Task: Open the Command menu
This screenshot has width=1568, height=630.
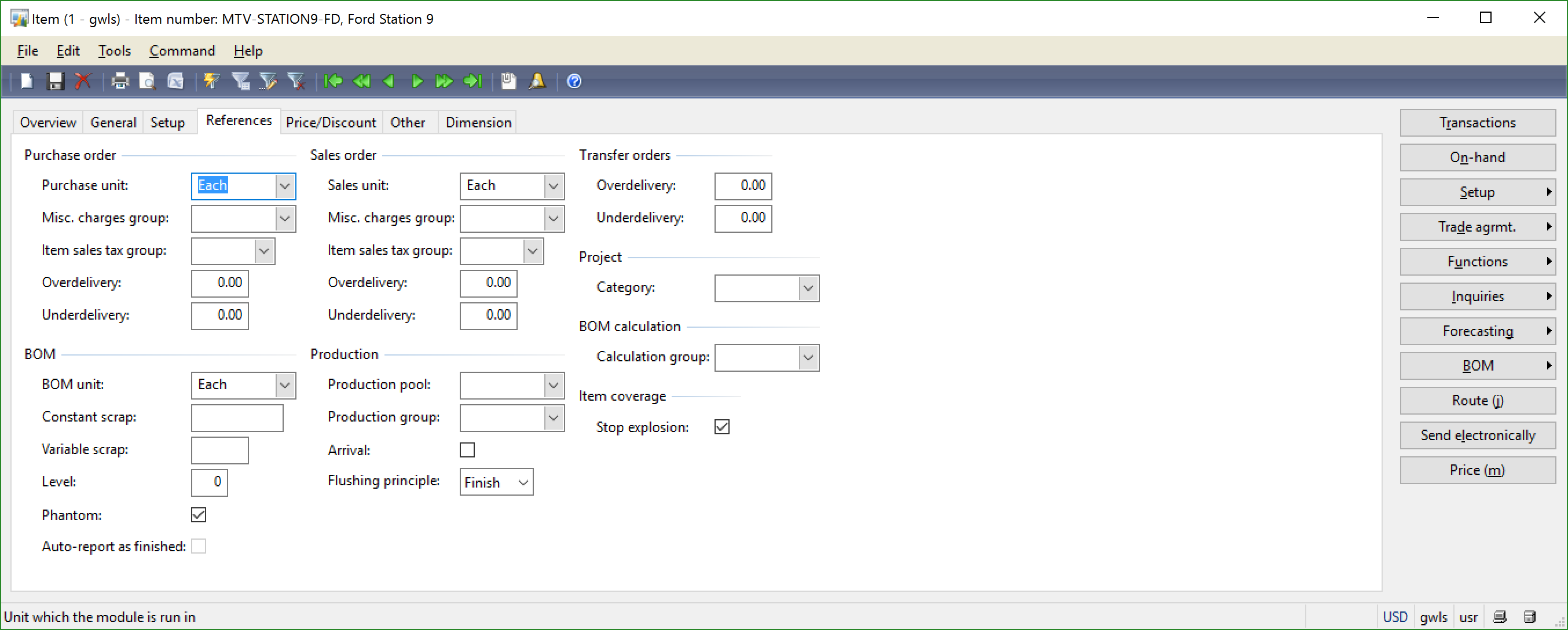Action: click(x=182, y=50)
